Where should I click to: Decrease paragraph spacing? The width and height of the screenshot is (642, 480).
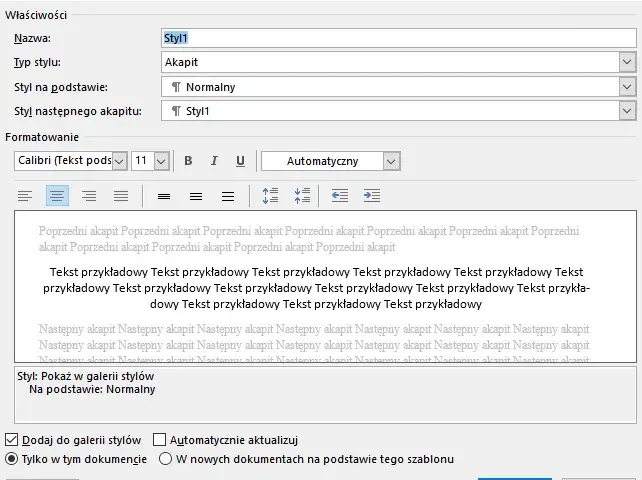coord(302,196)
